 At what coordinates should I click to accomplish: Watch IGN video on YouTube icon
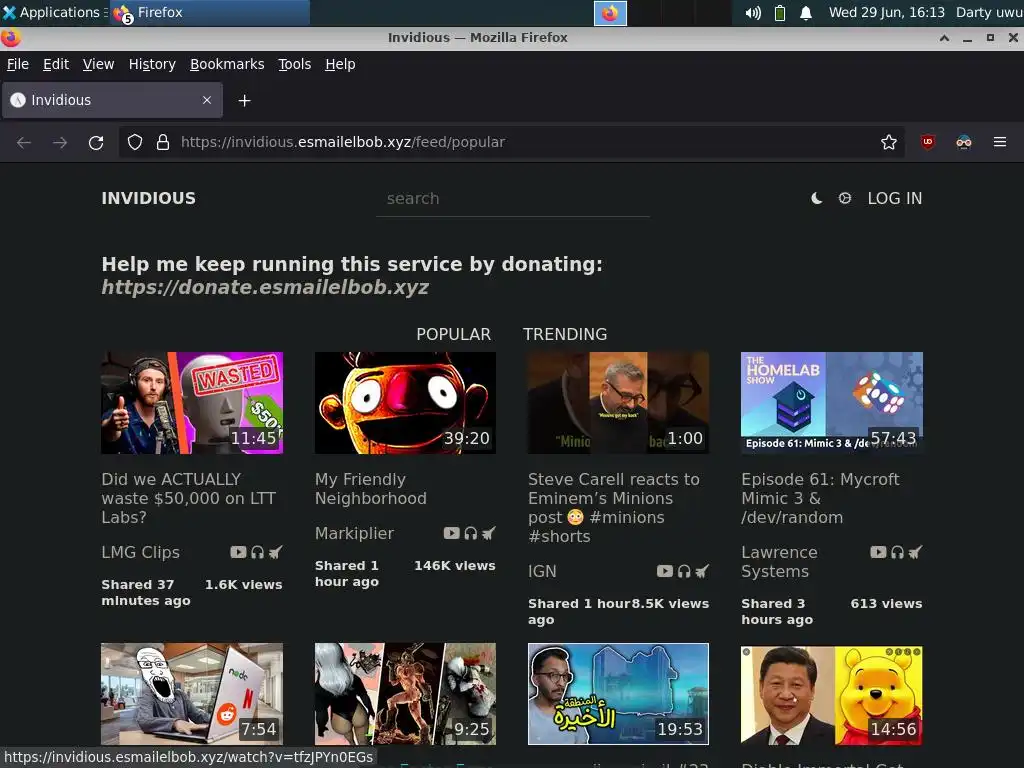(665, 571)
